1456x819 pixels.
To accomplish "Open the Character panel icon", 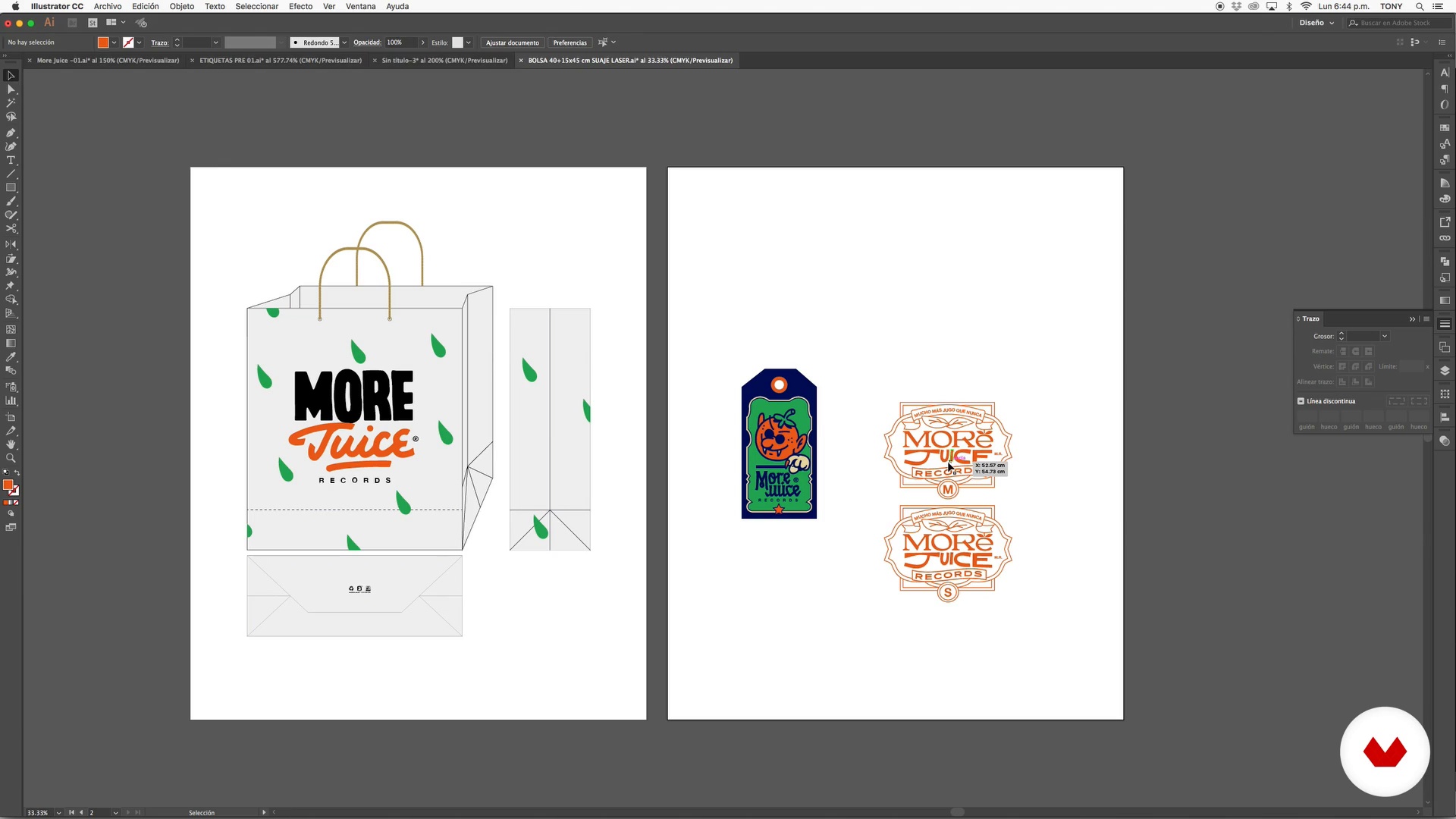I will tap(1445, 73).
